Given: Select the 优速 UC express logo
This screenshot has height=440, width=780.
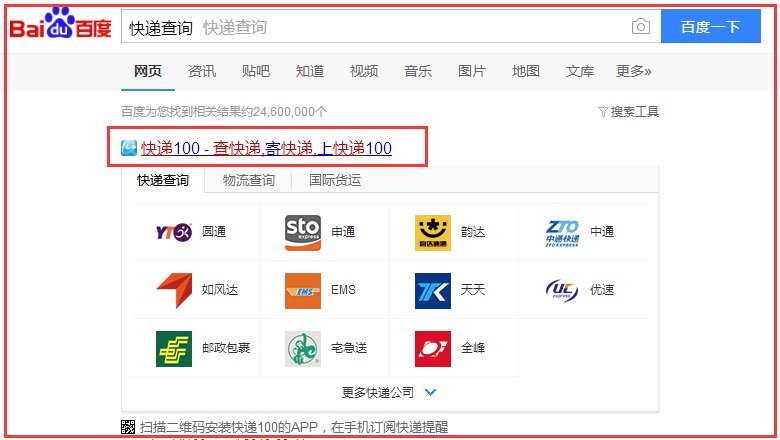Looking at the screenshot, I should pyautogui.click(x=562, y=290).
